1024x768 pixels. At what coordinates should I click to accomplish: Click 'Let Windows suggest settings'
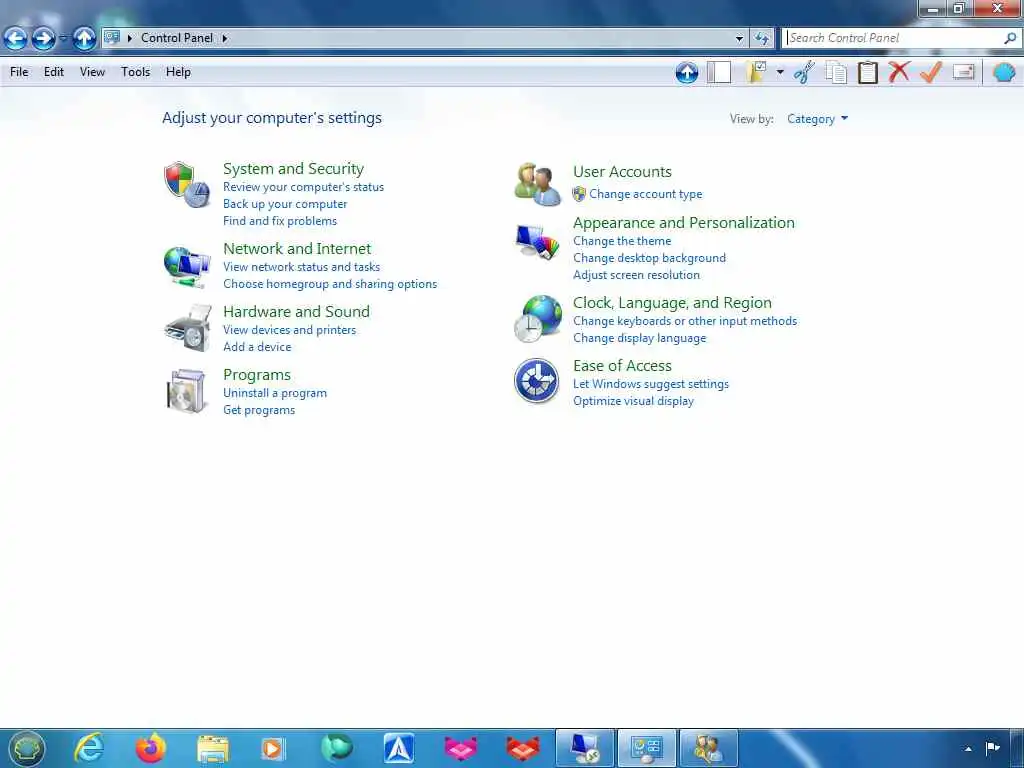[x=650, y=384]
